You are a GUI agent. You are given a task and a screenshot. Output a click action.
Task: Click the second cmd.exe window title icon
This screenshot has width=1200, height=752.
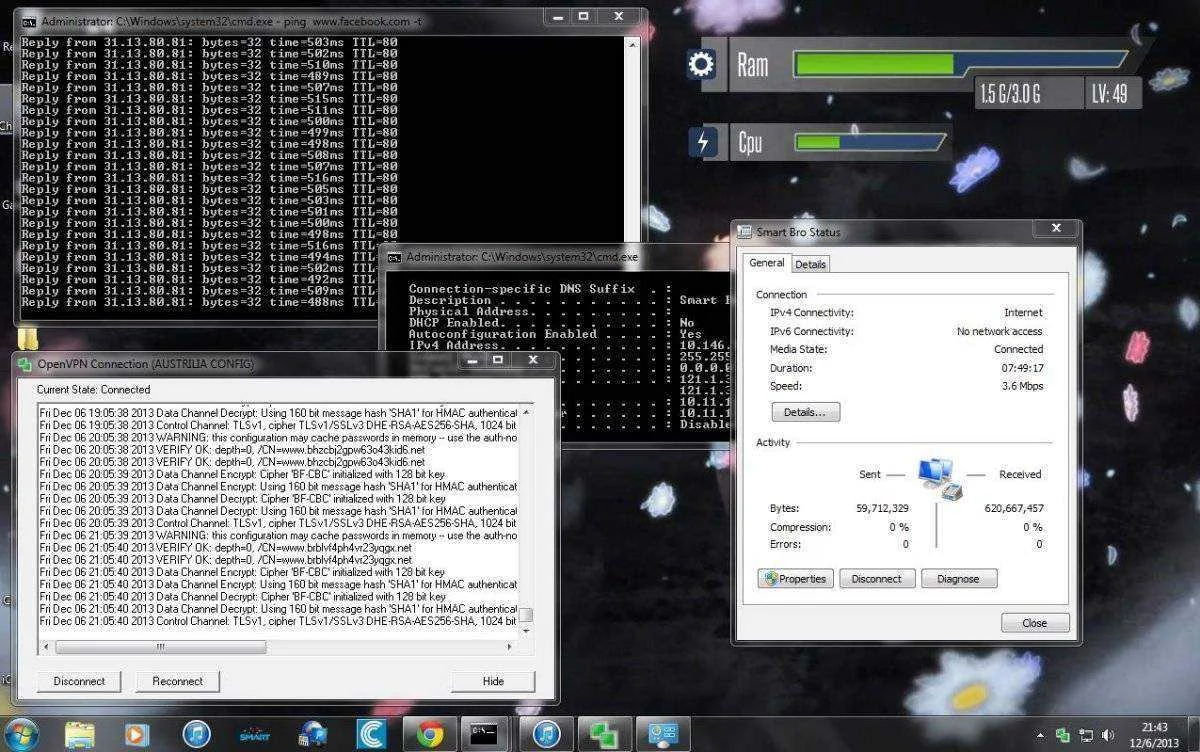(395, 257)
